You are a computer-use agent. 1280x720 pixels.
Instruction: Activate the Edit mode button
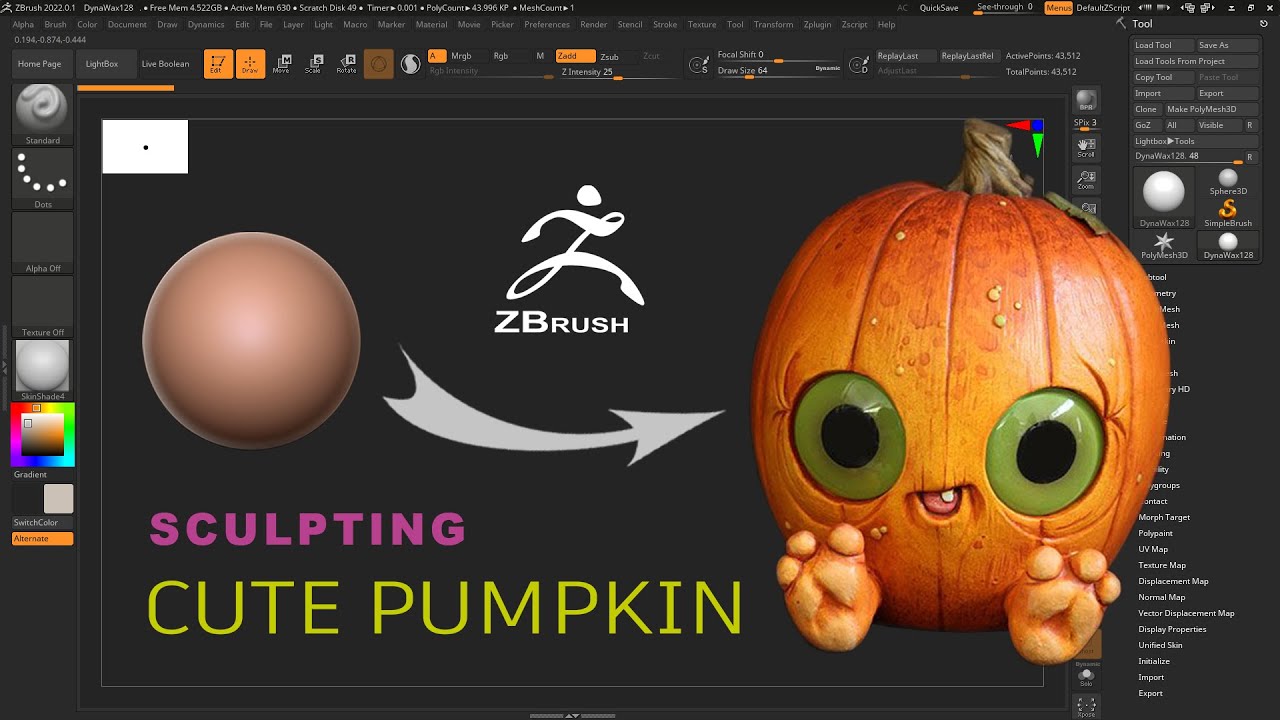[218, 64]
